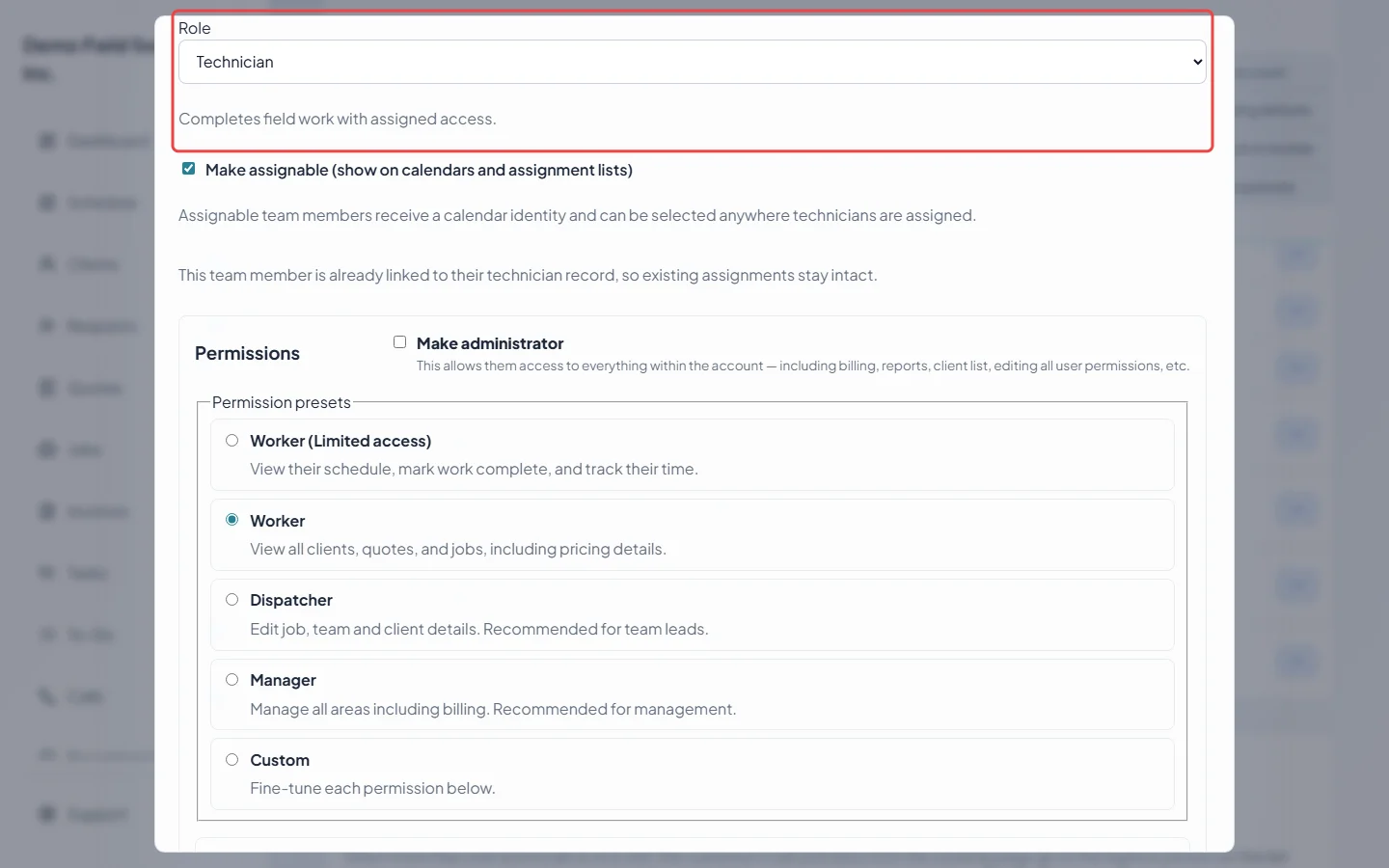Click the "Permission presets" group legend
1389x868 pixels.
point(282,402)
